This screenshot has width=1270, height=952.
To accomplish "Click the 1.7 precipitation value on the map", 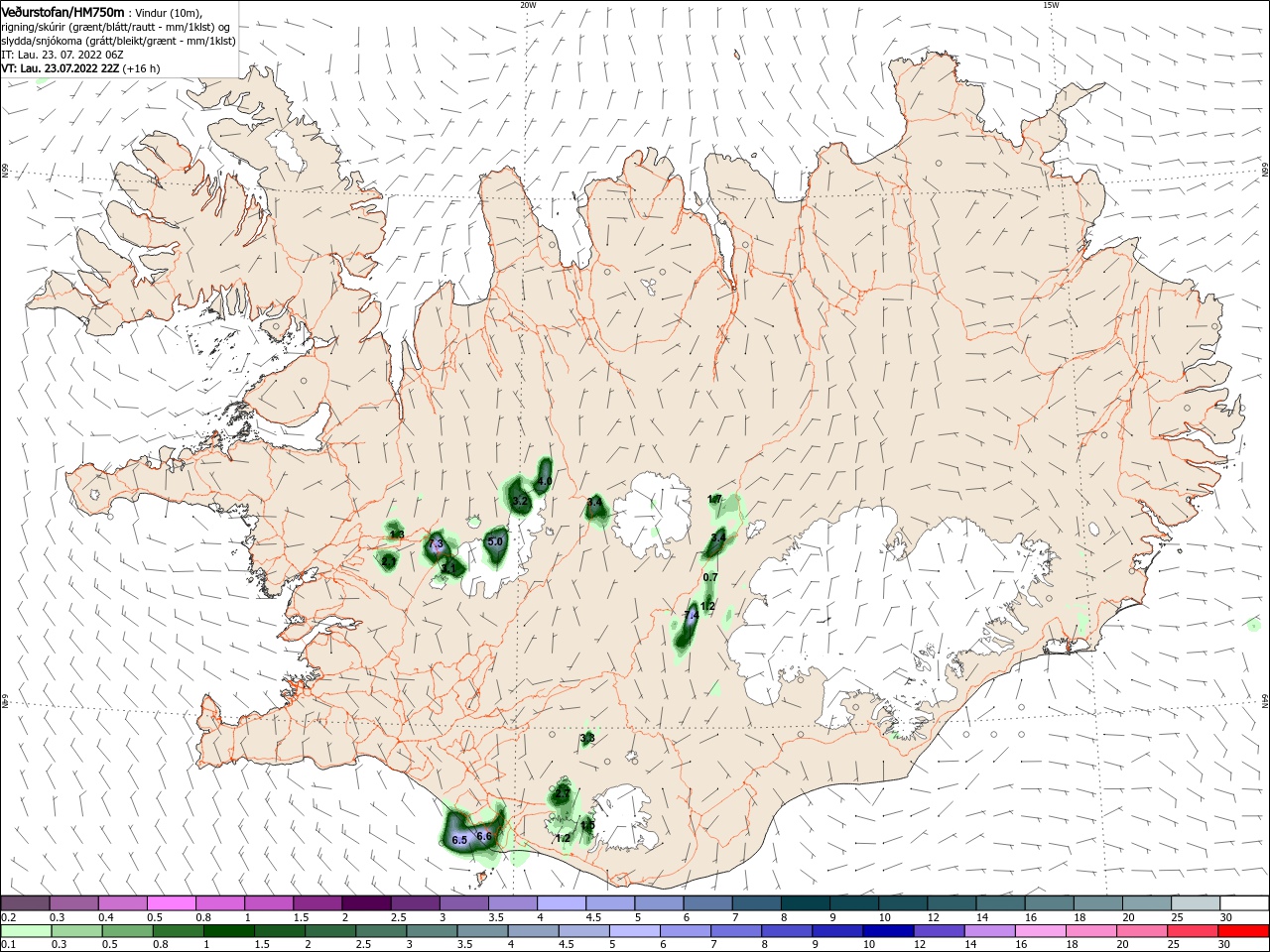I will [714, 499].
